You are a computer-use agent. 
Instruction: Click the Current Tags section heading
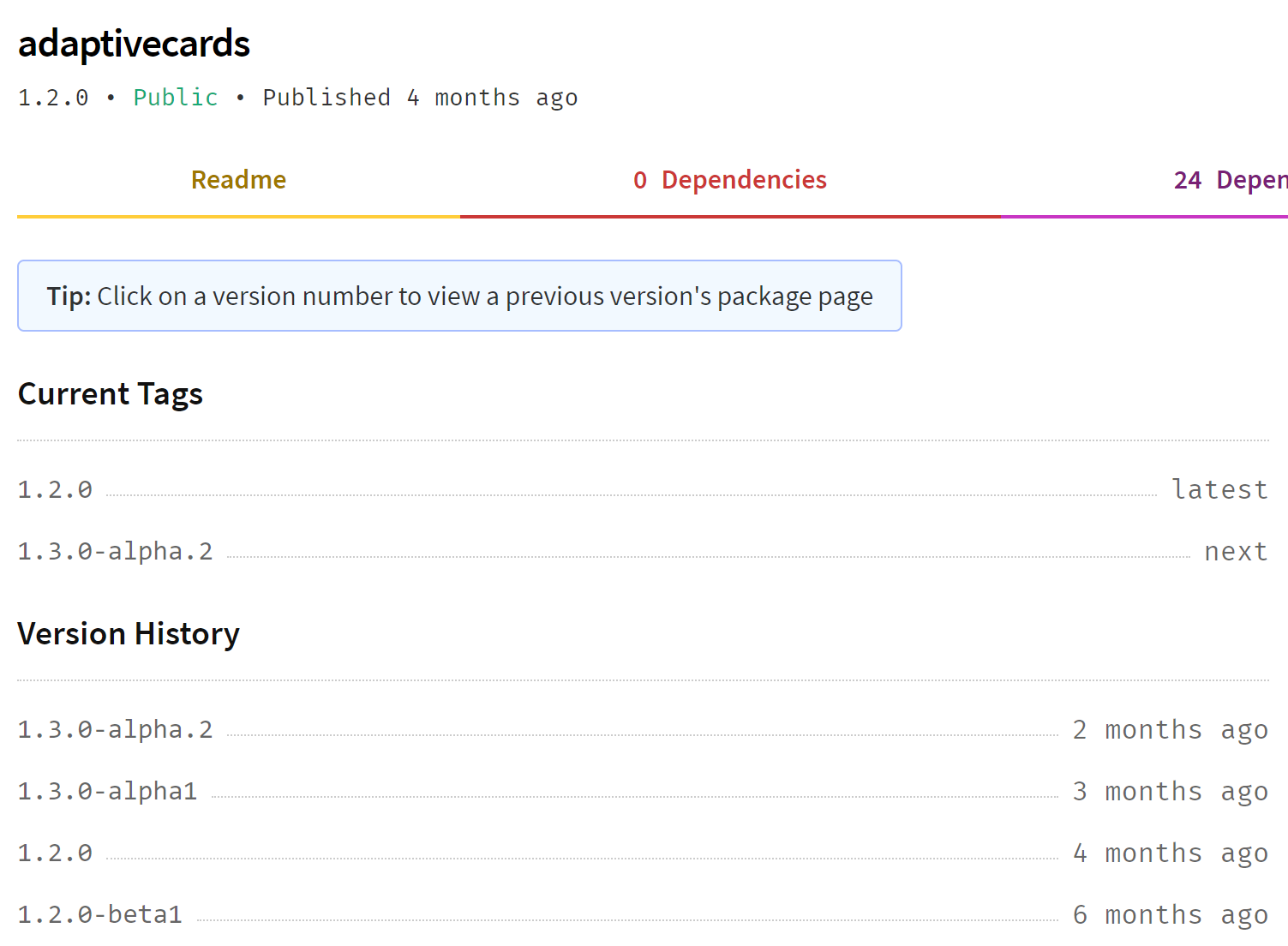pyautogui.click(x=110, y=394)
